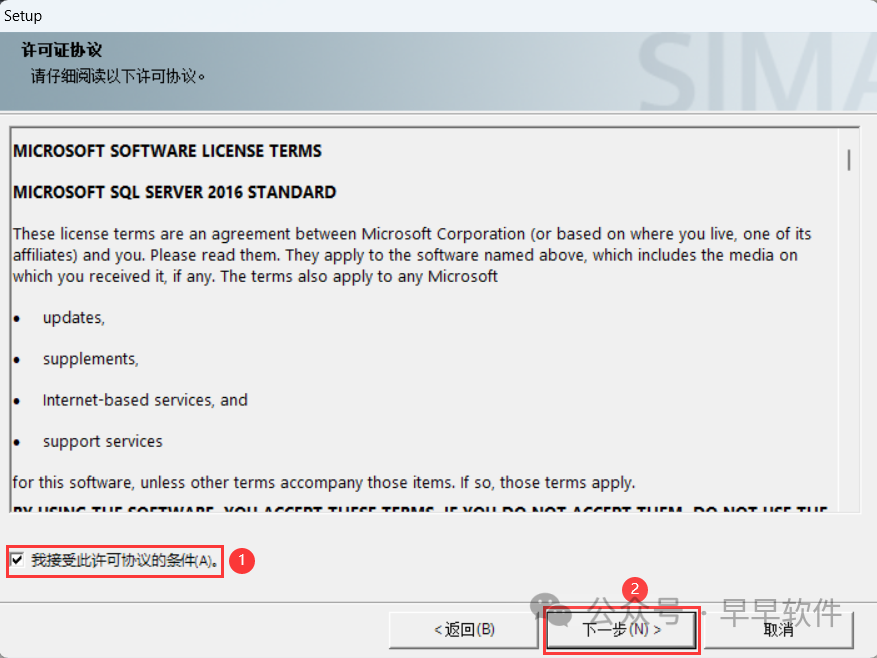
Task: Enable the 我接受此许可协议的条件 checkbox
Action: pos(17,561)
